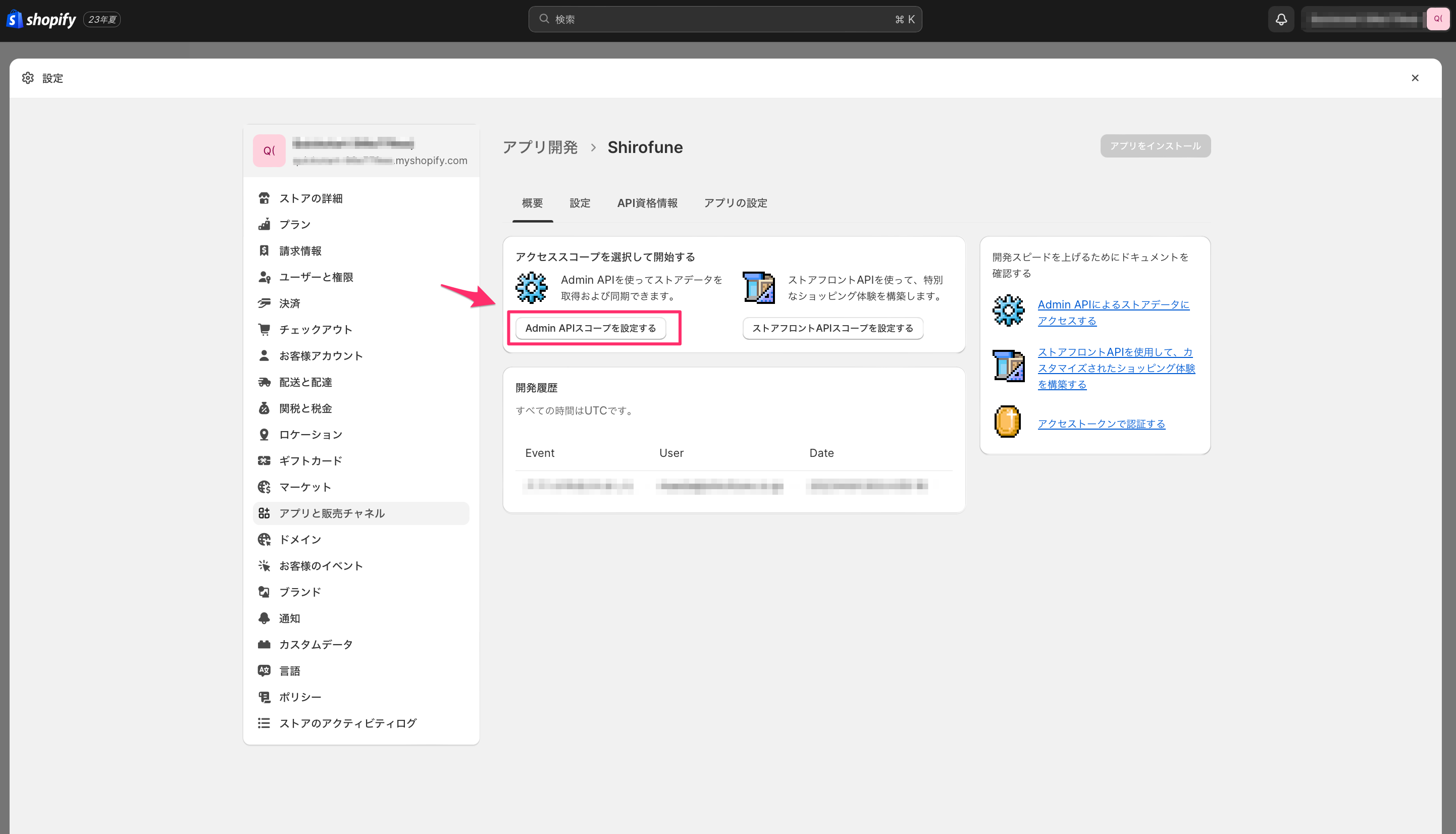Click the Event column header
This screenshot has height=834, width=1456.
coord(540,453)
